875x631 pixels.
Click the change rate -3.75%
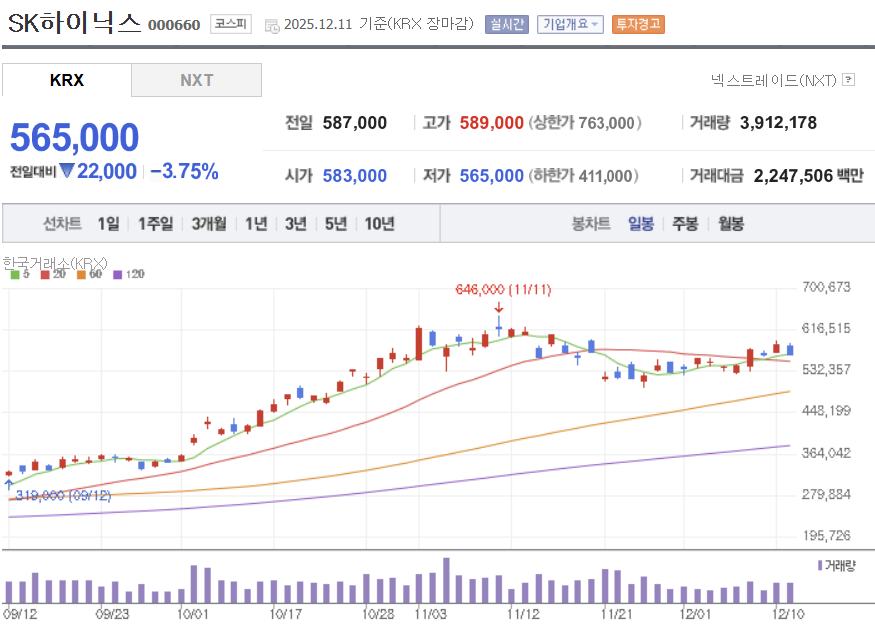click(x=184, y=171)
